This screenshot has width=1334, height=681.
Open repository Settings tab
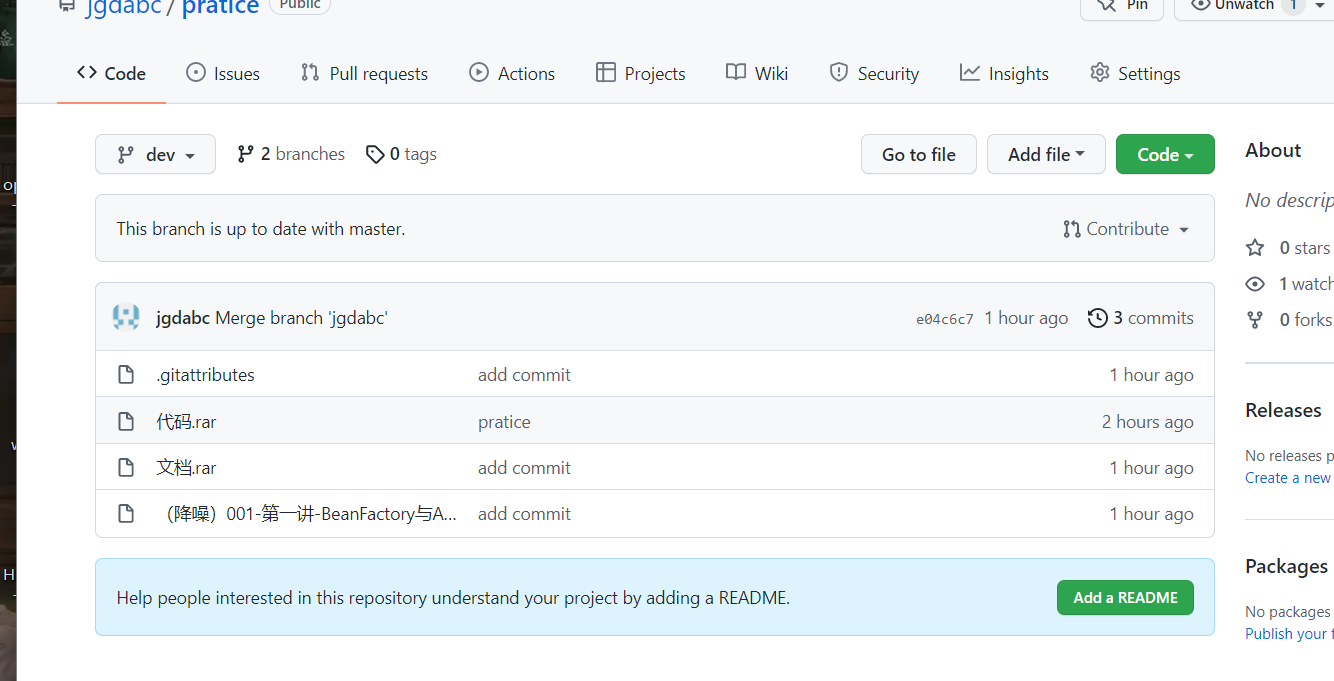(1135, 73)
